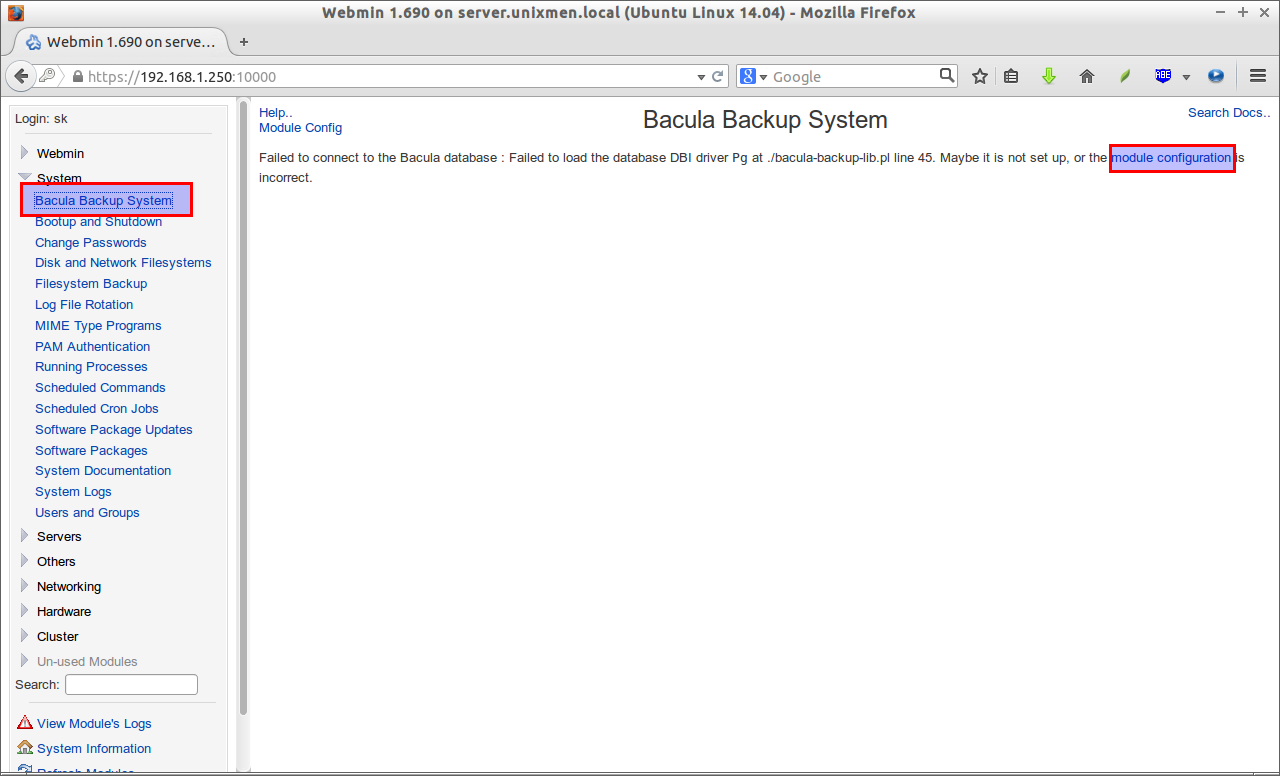This screenshot has height=776, width=1280.
Task: Click the blue globe toolbar icon
Action: coord(1216,76)
